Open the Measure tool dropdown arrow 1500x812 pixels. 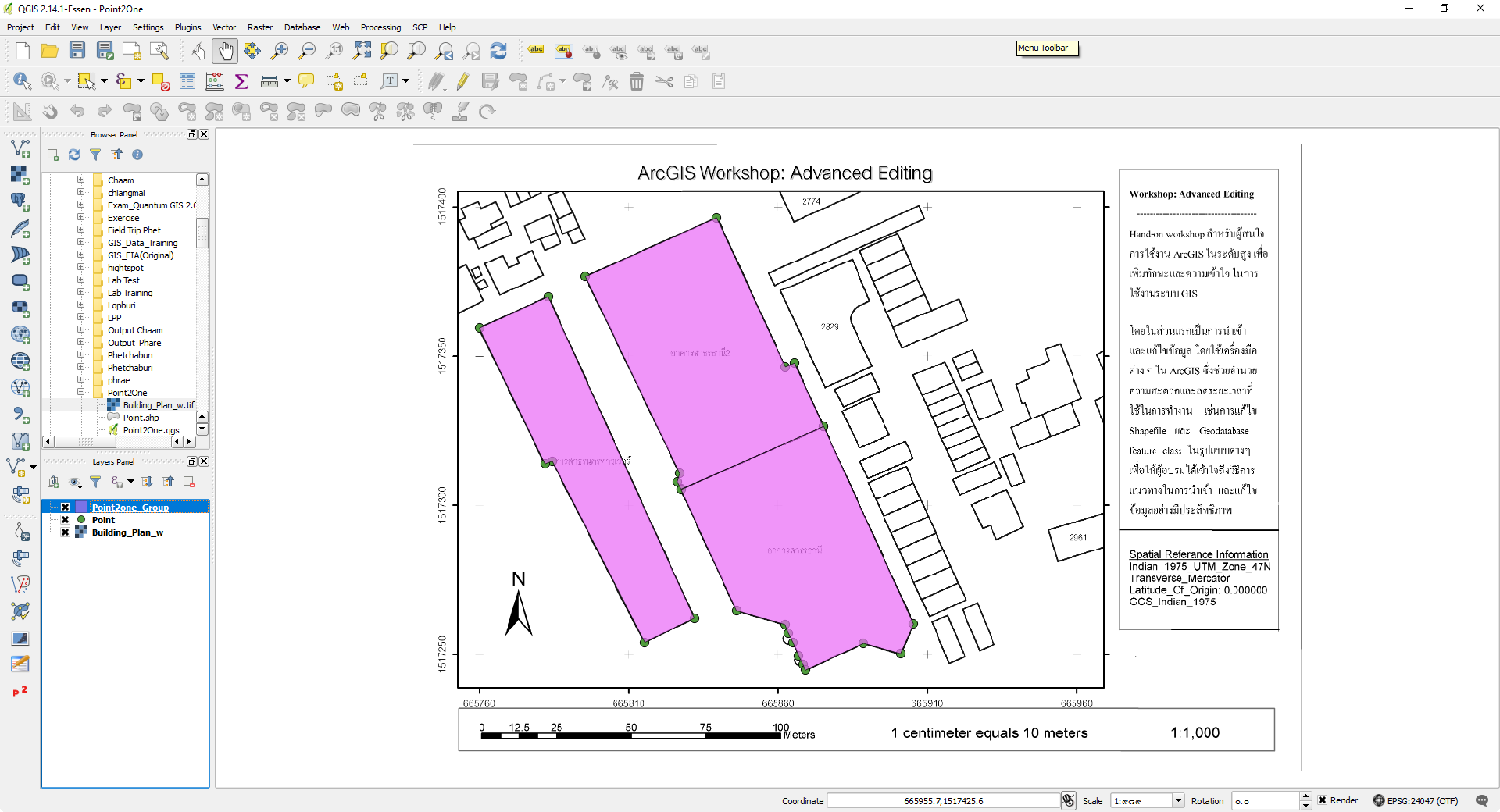(x=287, y=81)
